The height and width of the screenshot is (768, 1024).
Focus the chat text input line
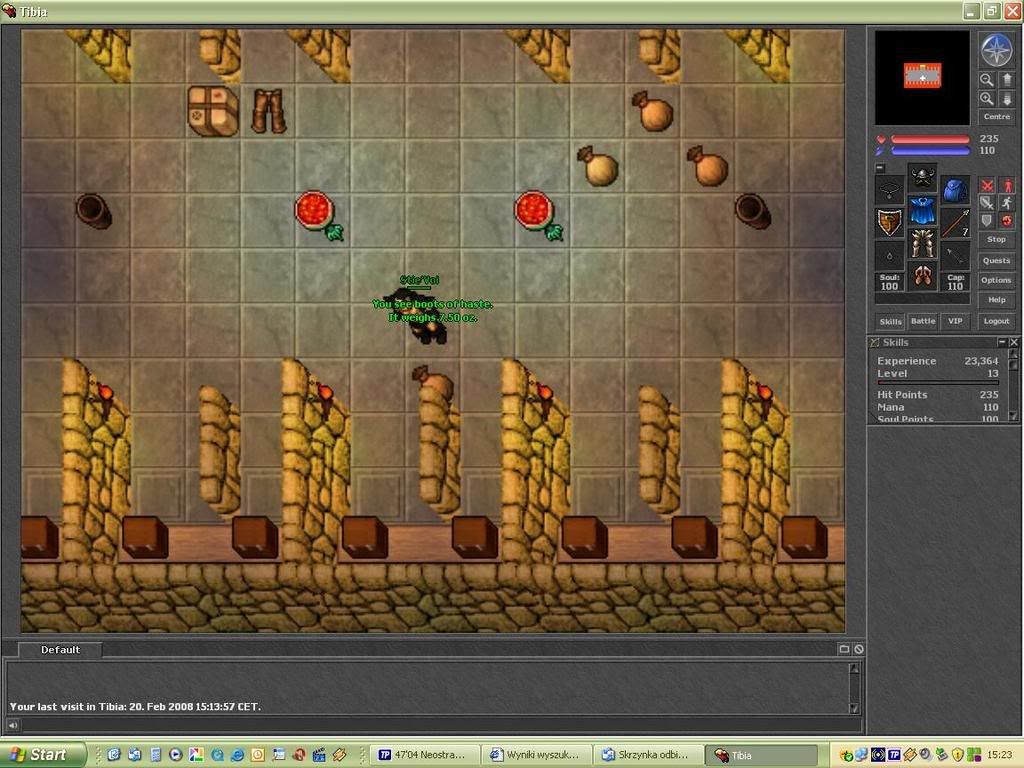point(441,725)
